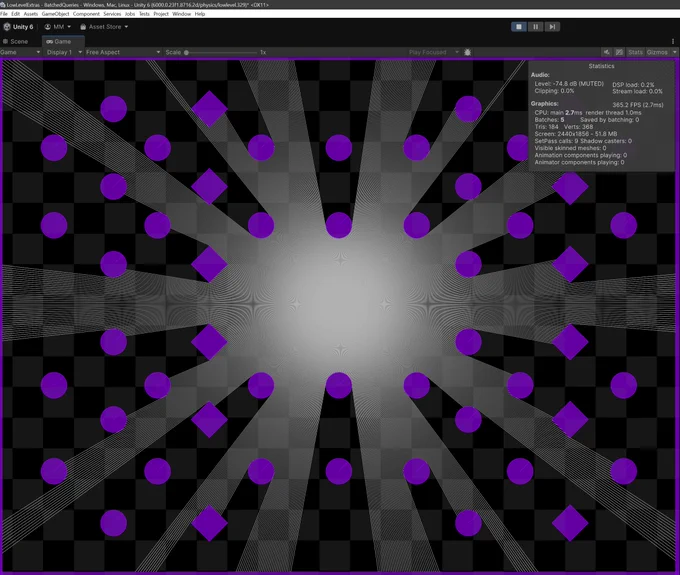This screenshot has height=575, width=680.
Task: Open the Component menu
Action: point(86,14)
